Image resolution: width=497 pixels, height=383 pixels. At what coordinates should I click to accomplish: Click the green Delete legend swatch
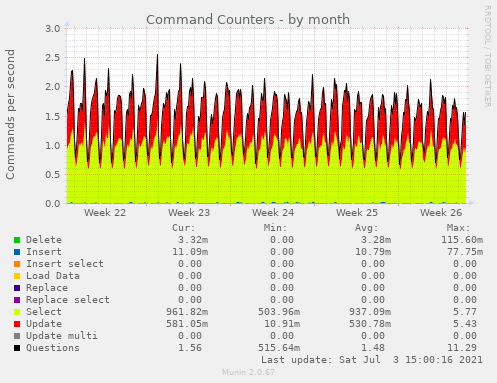coord(17,240)
